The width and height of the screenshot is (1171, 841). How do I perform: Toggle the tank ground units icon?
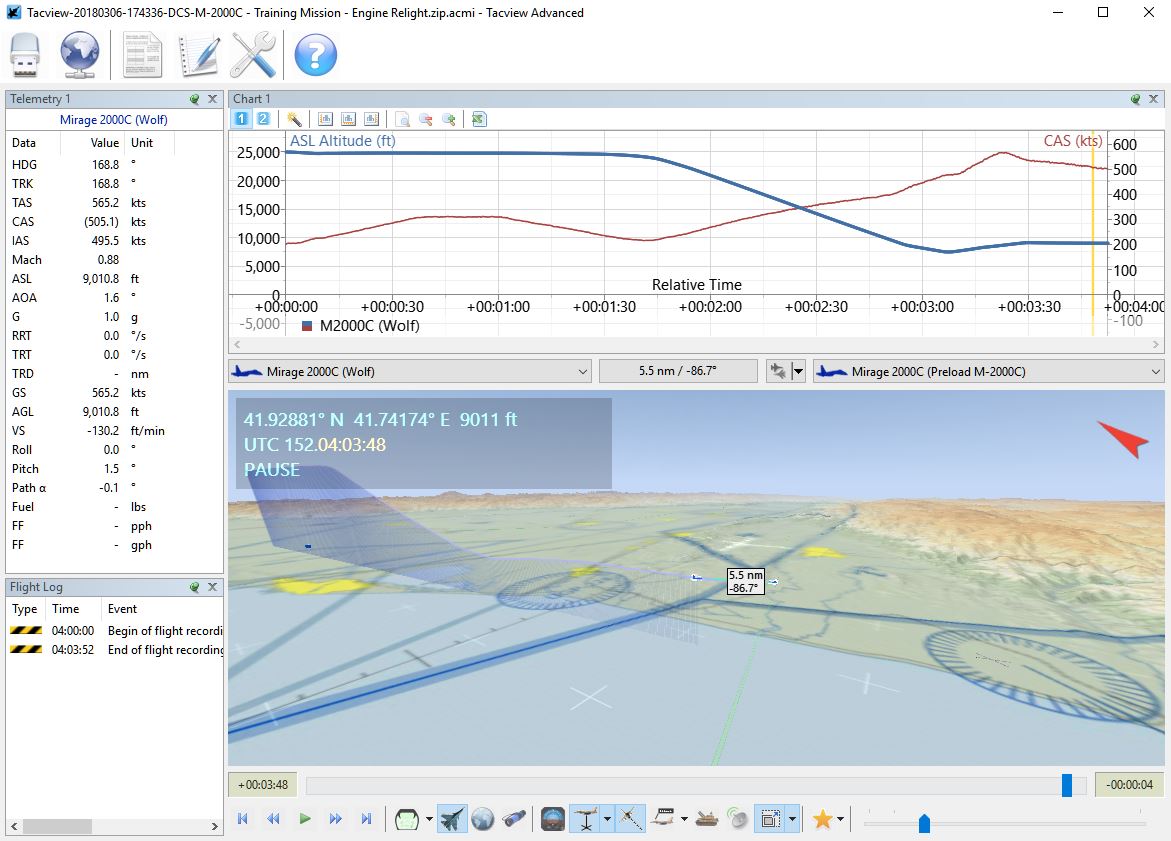coord(706,819)
